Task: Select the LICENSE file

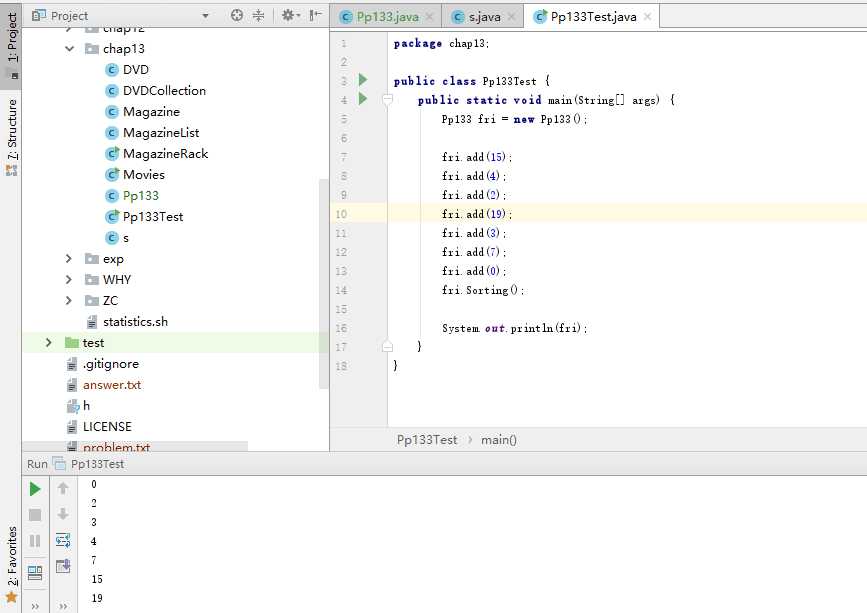Action: tap(107, 427)
